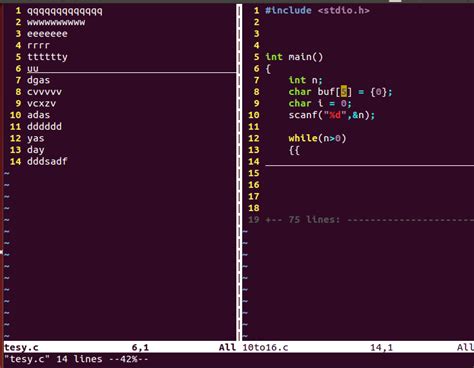Click the vertical split divider between panes
This screenshot has height=368, width=474.
click(x=239, y=172)
